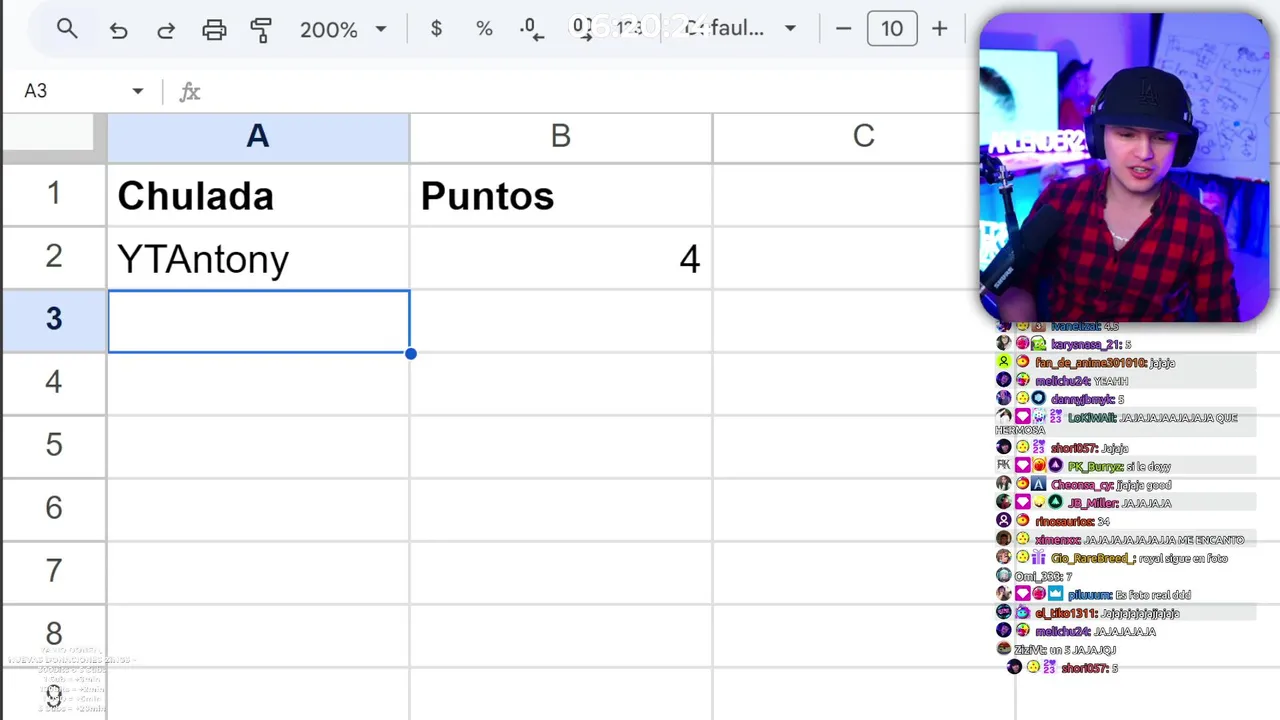The image size is (1280, 720).
Task: Open the default font dropdown
Action: point(740,29)
